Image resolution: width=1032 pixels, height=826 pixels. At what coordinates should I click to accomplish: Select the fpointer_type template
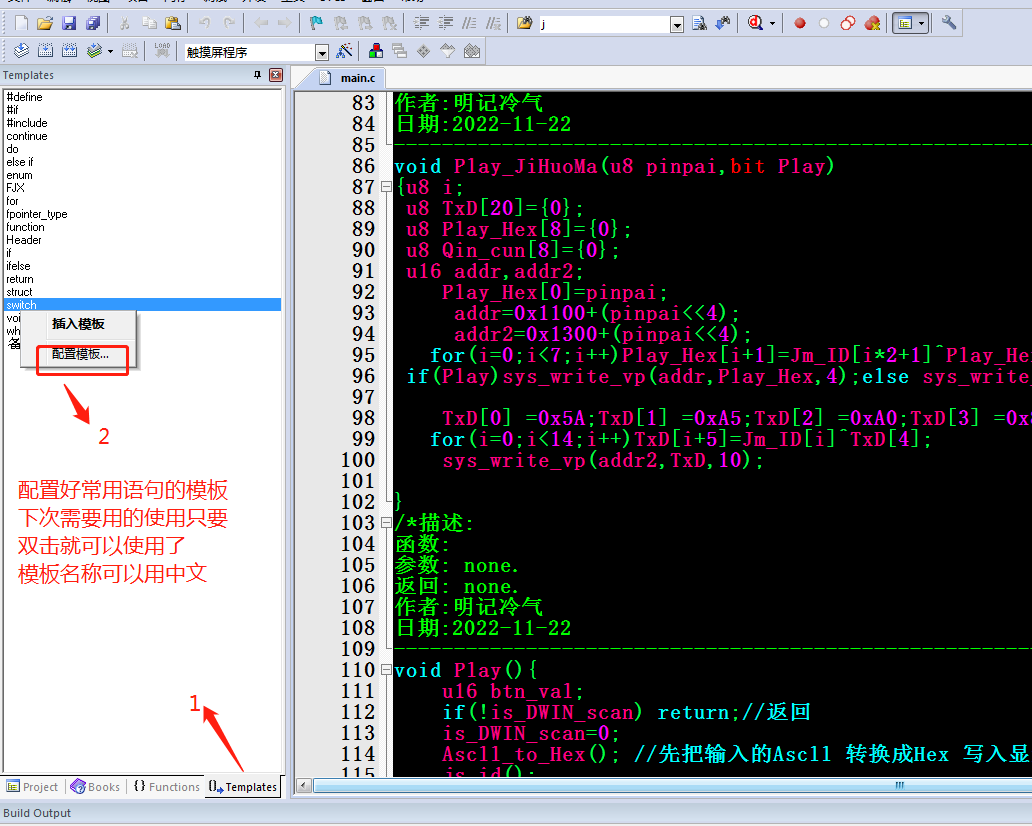point(37,214)
